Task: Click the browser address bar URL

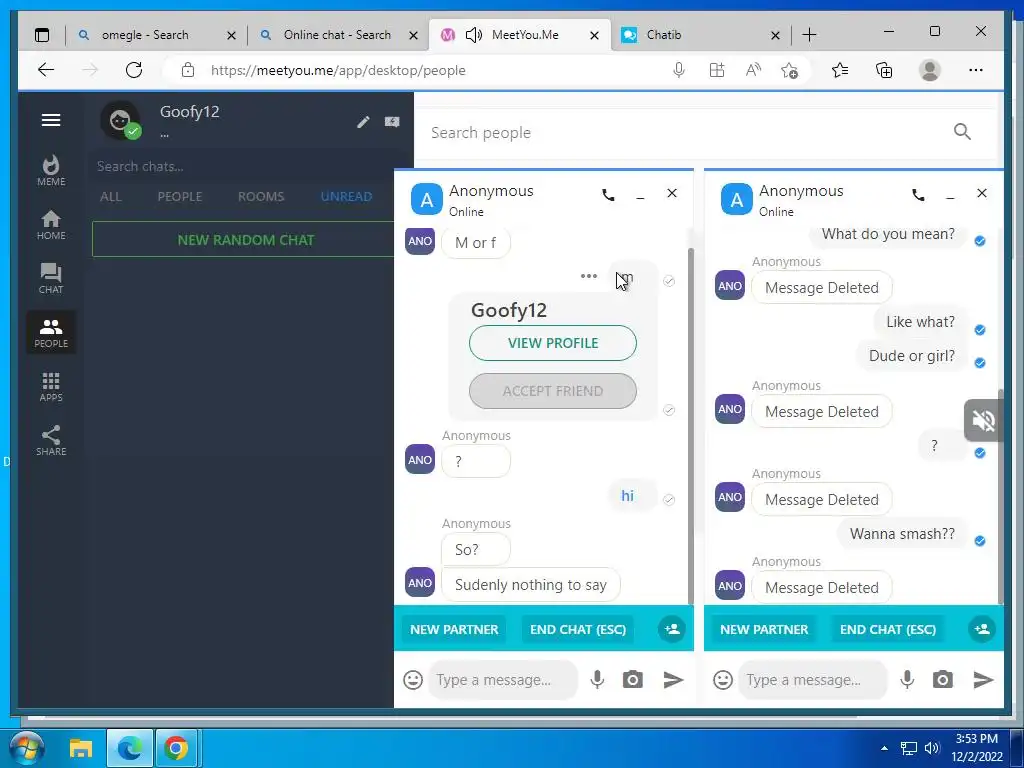Action: [338, 71]
